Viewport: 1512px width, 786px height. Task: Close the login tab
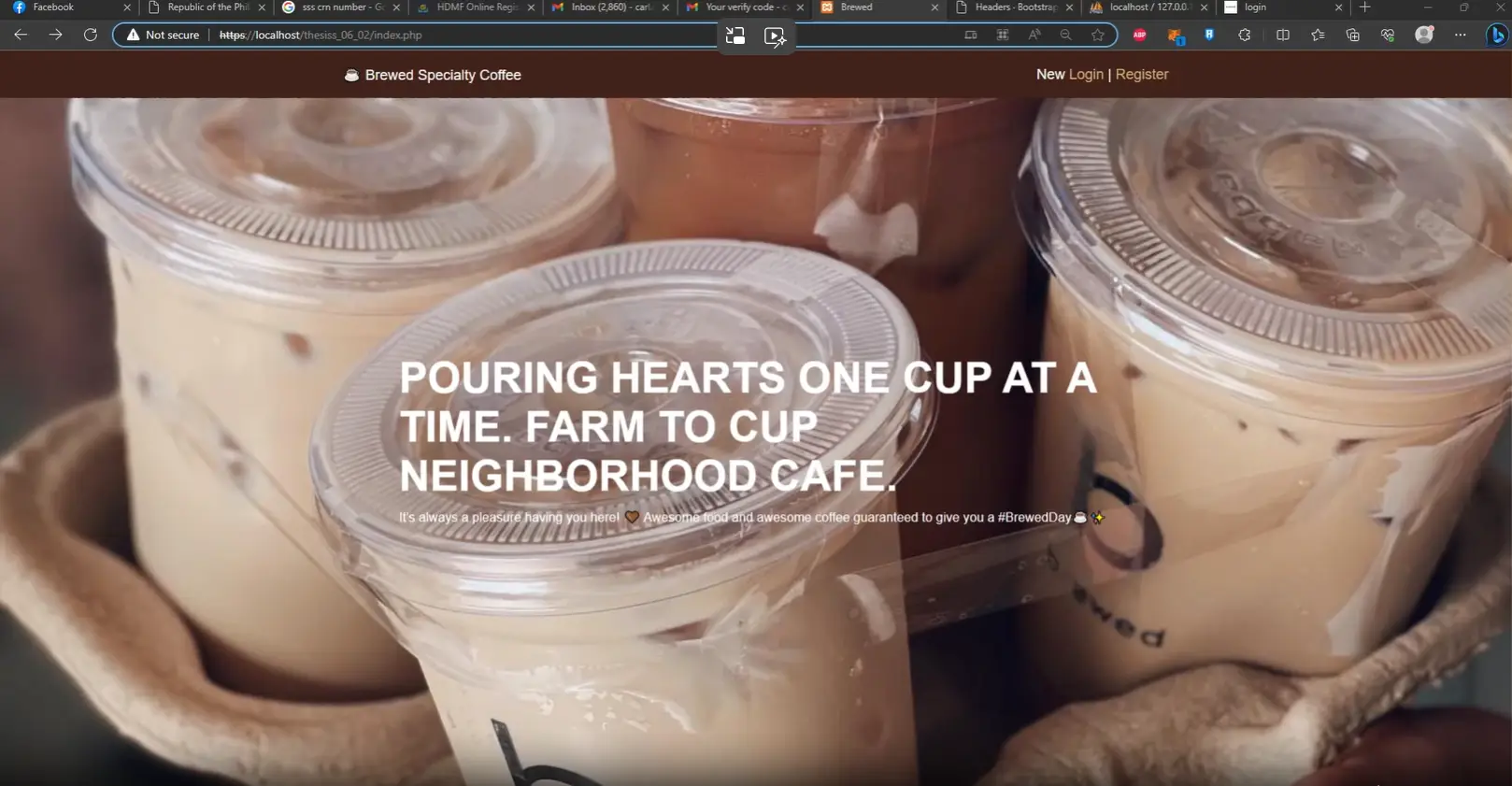(x=1338, y=7)
